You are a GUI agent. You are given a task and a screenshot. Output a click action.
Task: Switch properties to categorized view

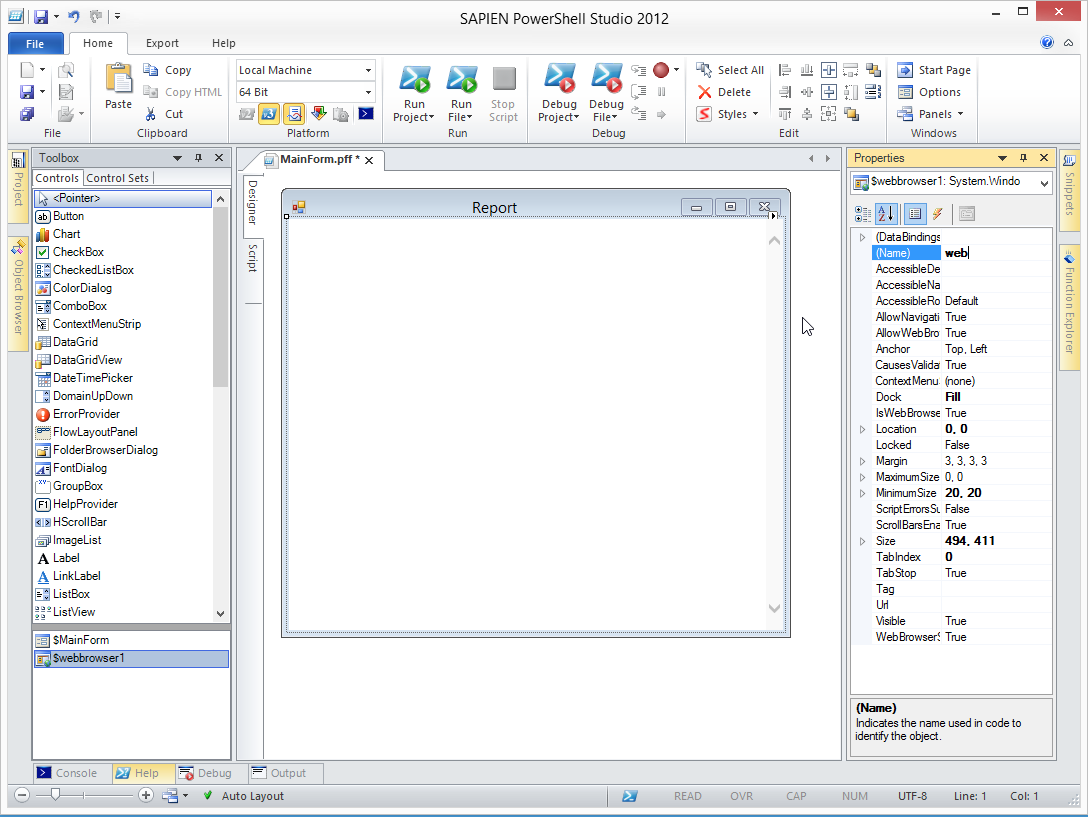point(863,213)
